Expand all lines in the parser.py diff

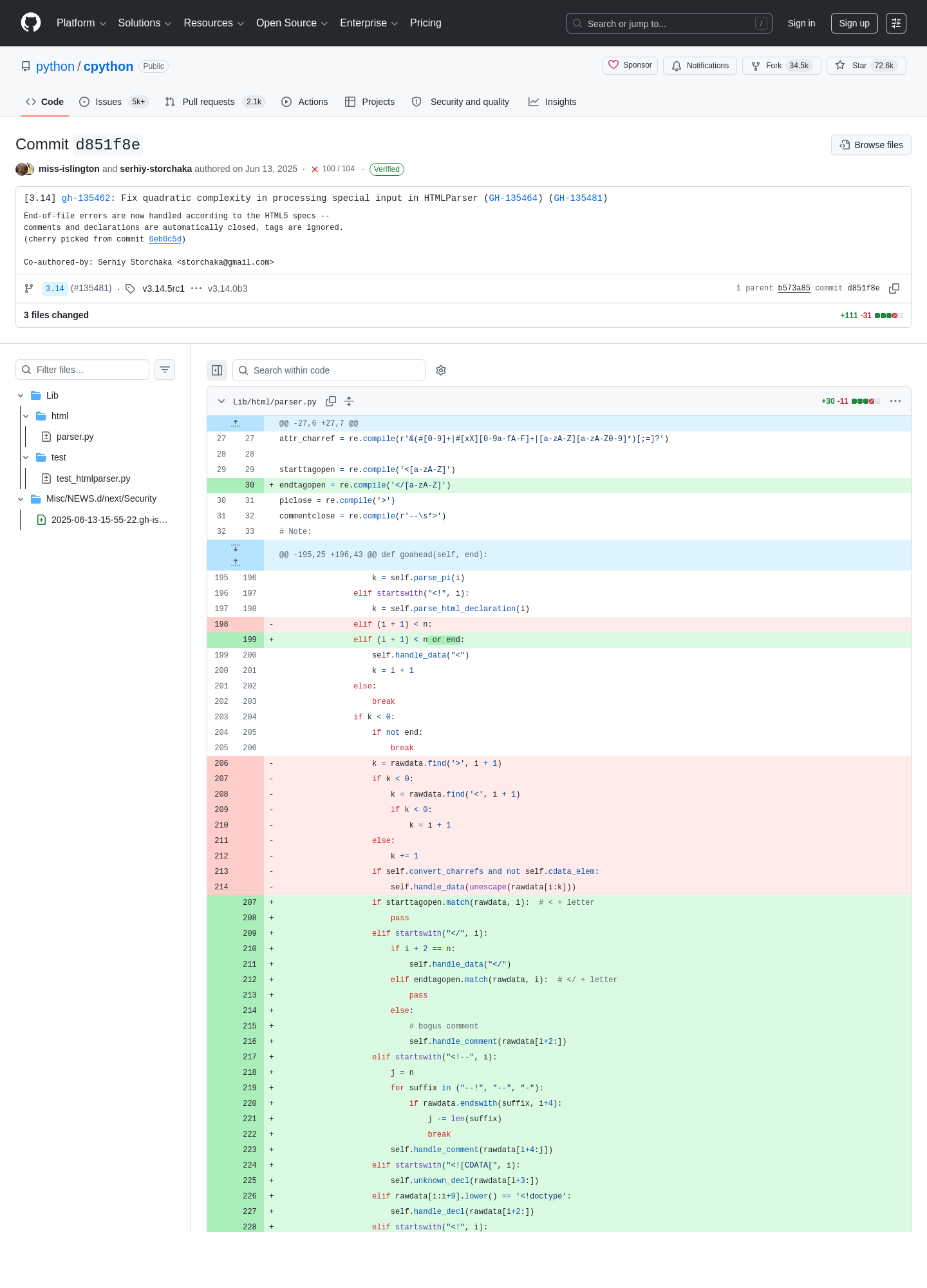349,401
